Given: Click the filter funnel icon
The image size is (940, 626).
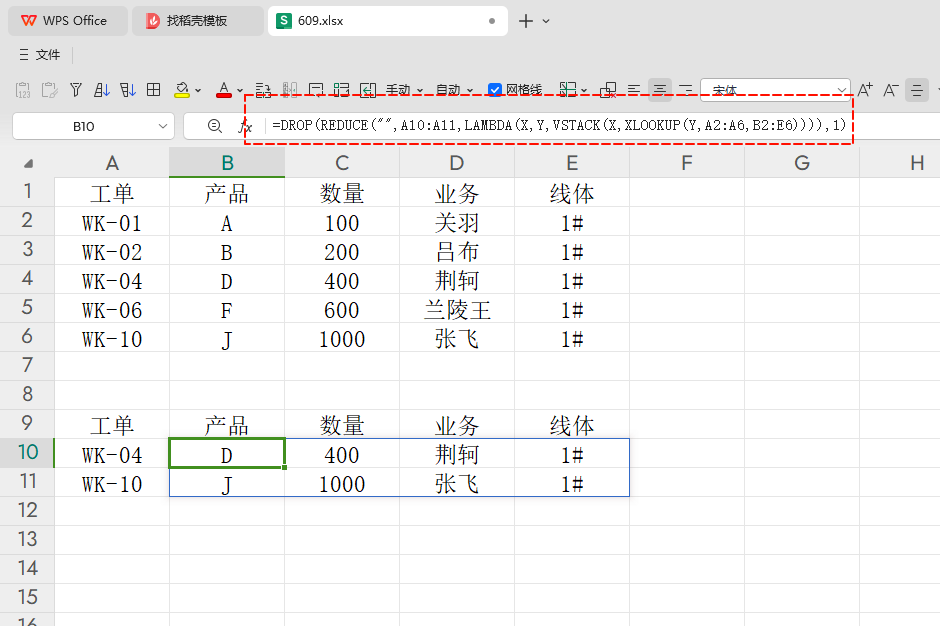Looking at the screenshot, I should coord(76,90).
